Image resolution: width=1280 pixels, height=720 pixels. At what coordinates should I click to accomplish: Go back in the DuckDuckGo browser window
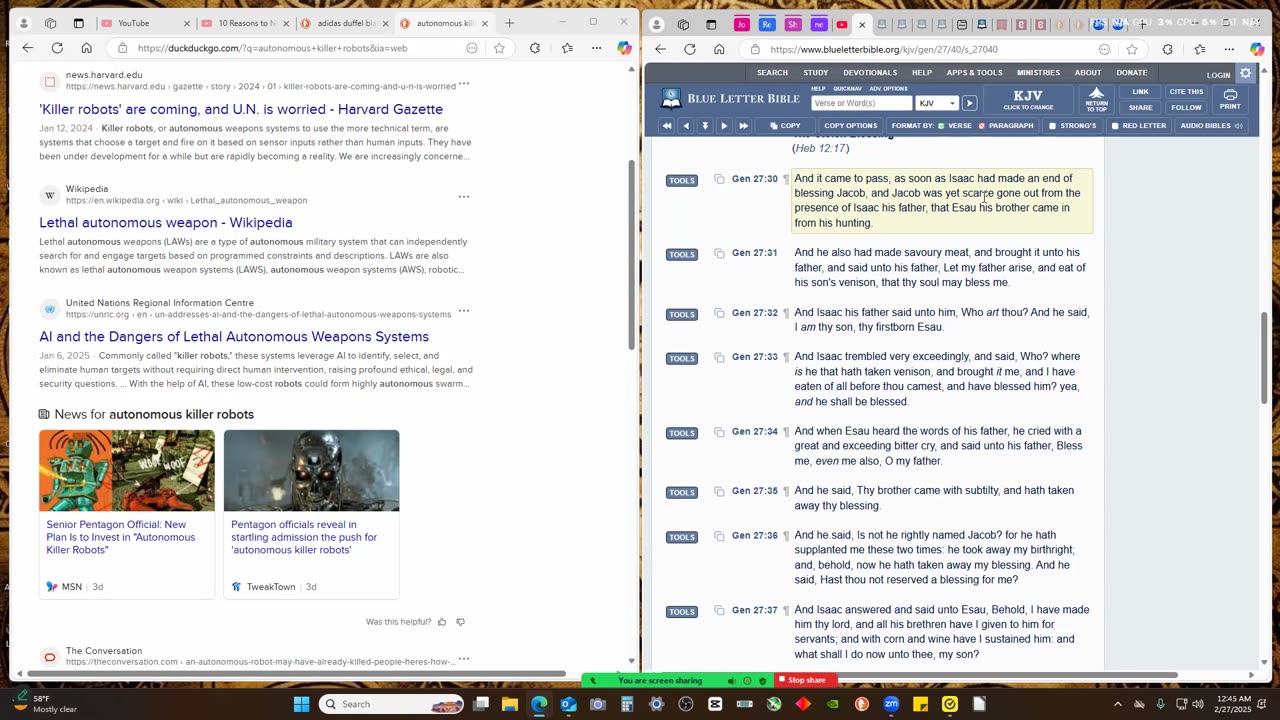tap(28, 48)
